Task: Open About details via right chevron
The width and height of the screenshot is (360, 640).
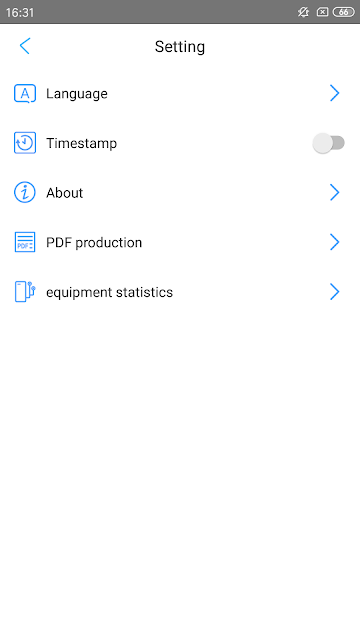Action: pos(335,192)
